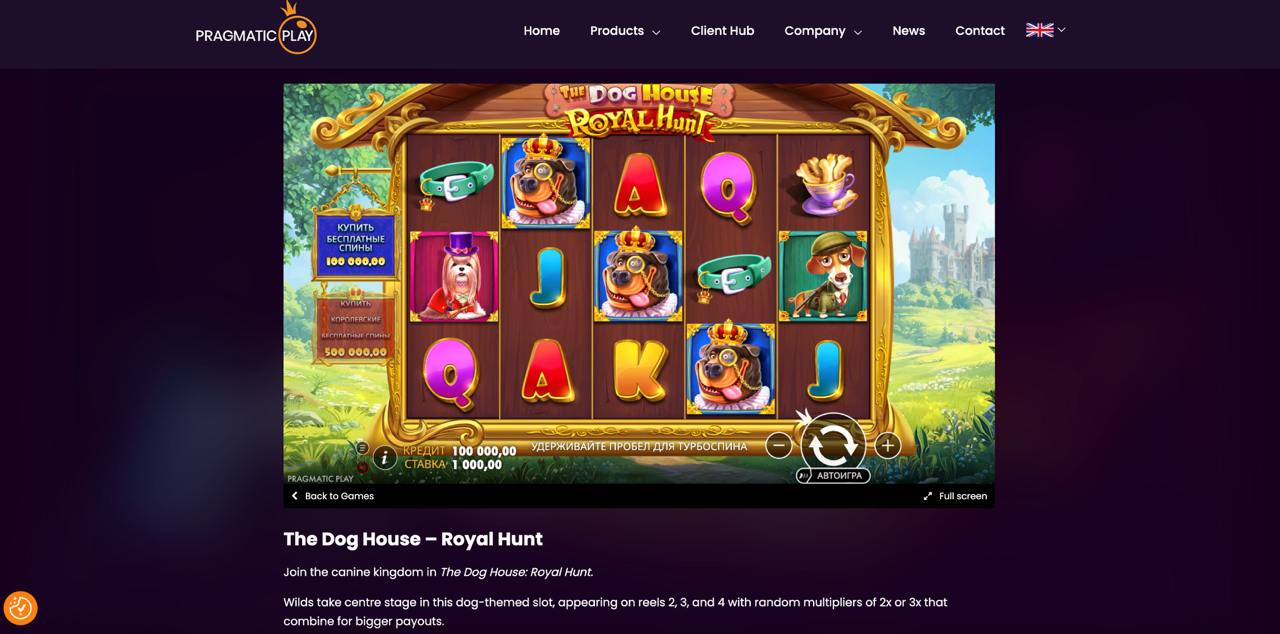Click the Pragmatic Play logo

[x=256, y=29]
